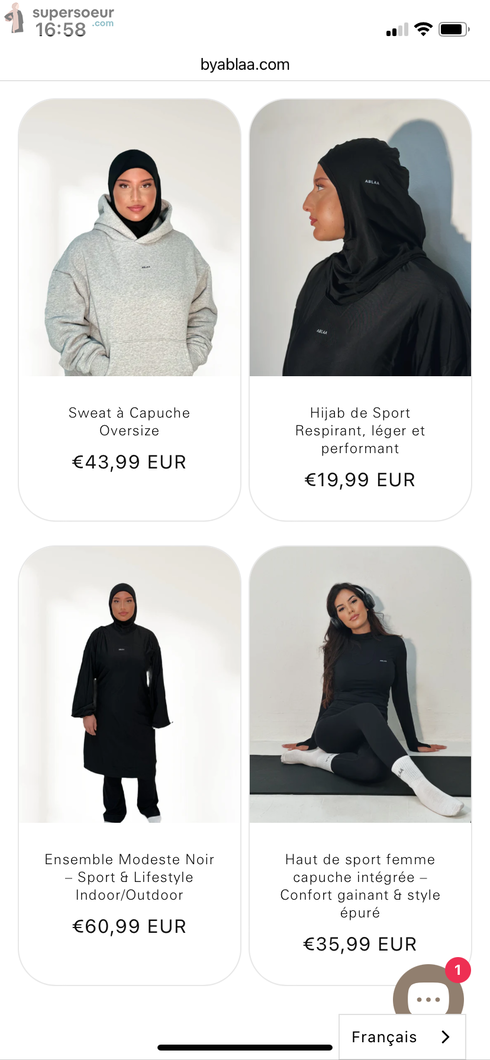Tap the chat notification badge showing 1
The width and height of the screenshot is (490, 1060).
pyautogui.click(x=458, y=971)
